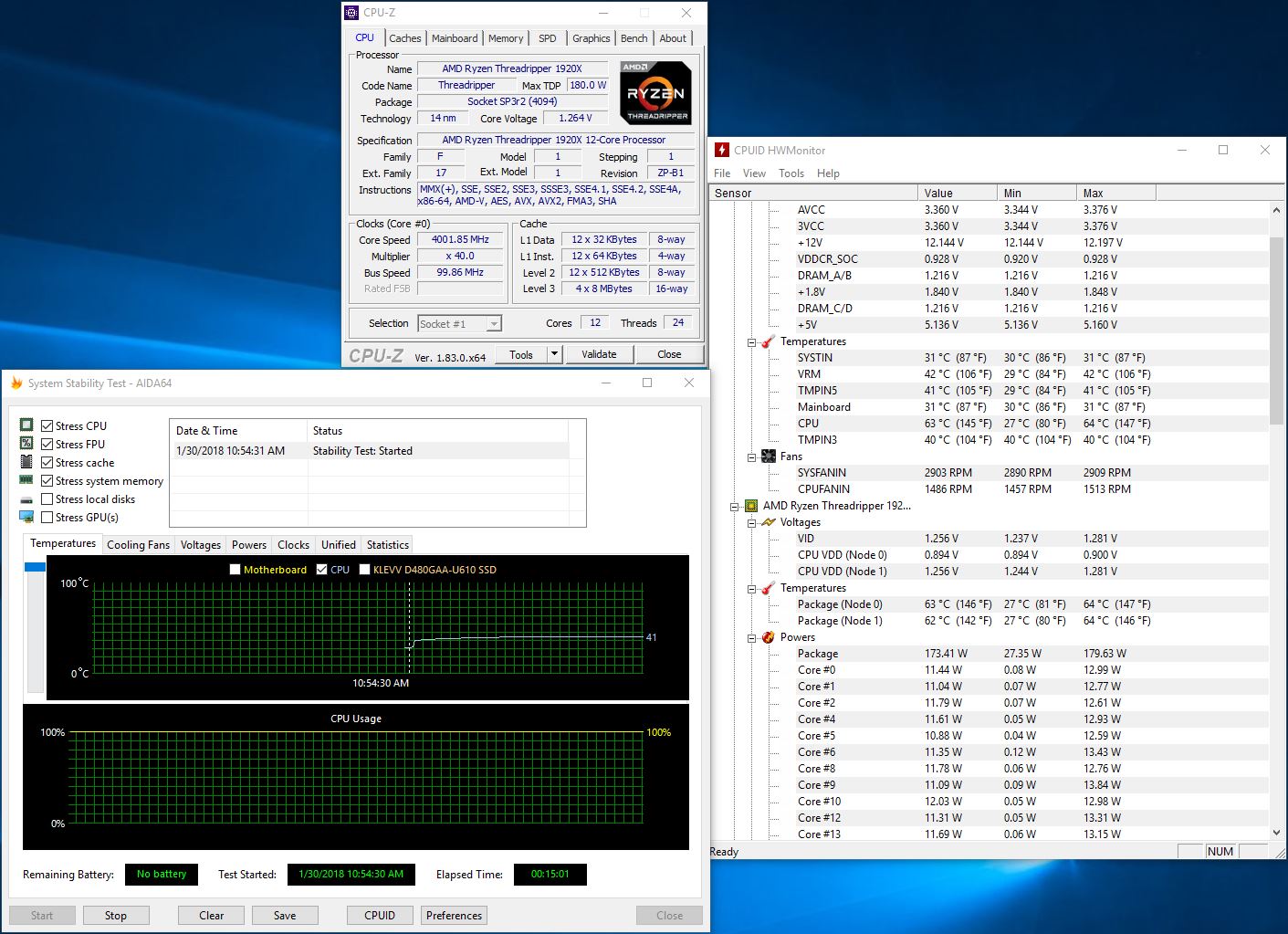Viewport: 1288px width, 934px height.
Task: Click the AMD Ryzen Threadripper logo in CPU-Z
Action: tap(655, 92)
